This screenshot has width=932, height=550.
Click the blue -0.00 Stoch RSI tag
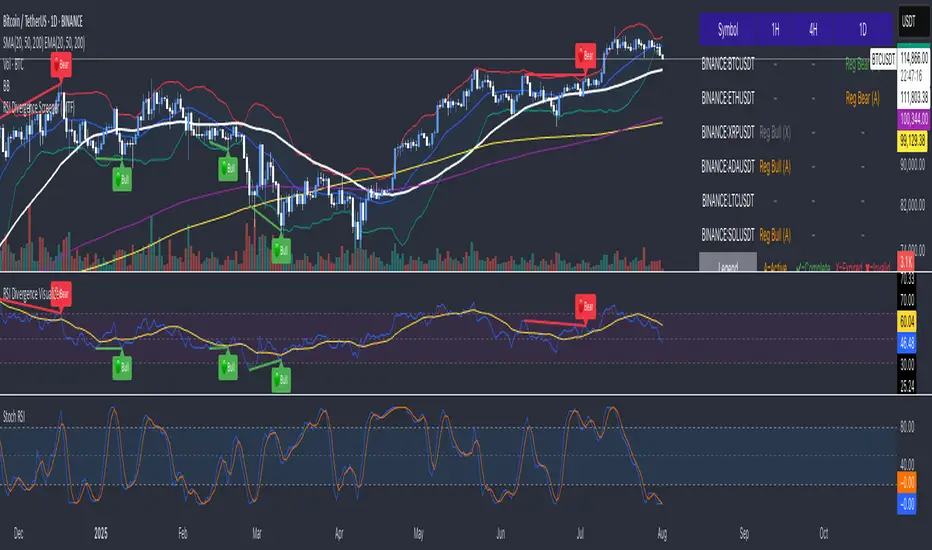tap(906, 504)
